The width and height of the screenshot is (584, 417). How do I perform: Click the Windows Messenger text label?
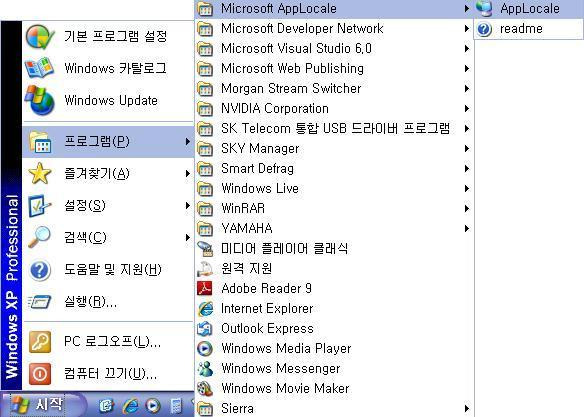click(280, 369)
